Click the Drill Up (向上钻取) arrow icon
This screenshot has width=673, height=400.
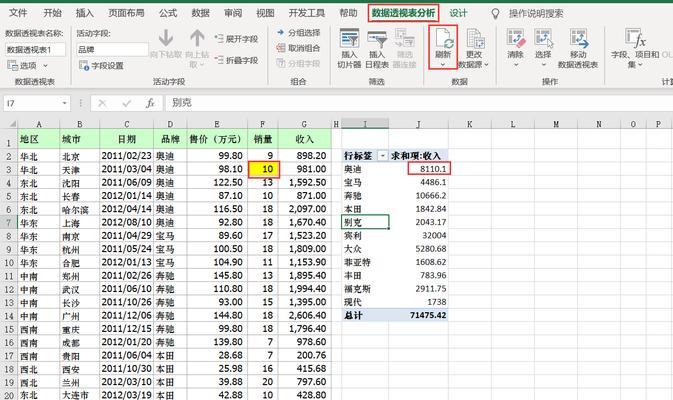(x=197, y=38)
